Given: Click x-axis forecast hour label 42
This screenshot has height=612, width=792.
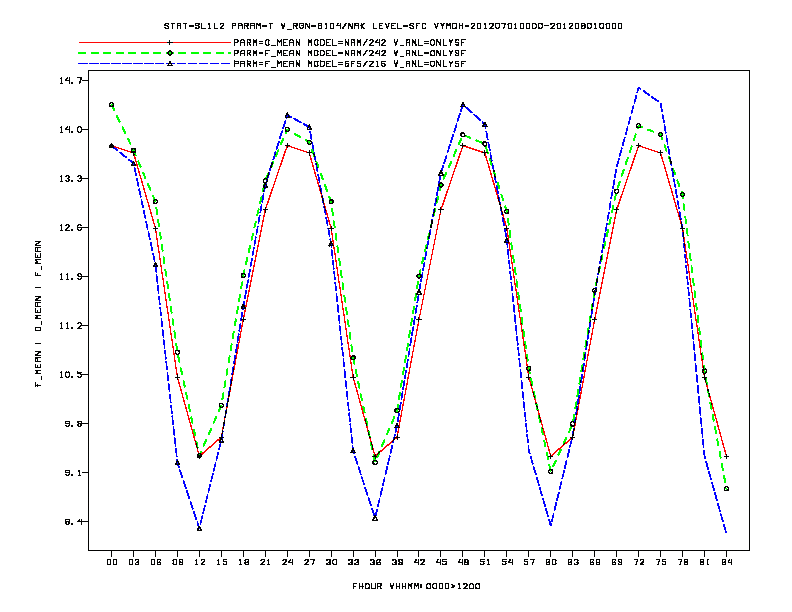Looking at the screenshot, I should [x=419, y=562].
